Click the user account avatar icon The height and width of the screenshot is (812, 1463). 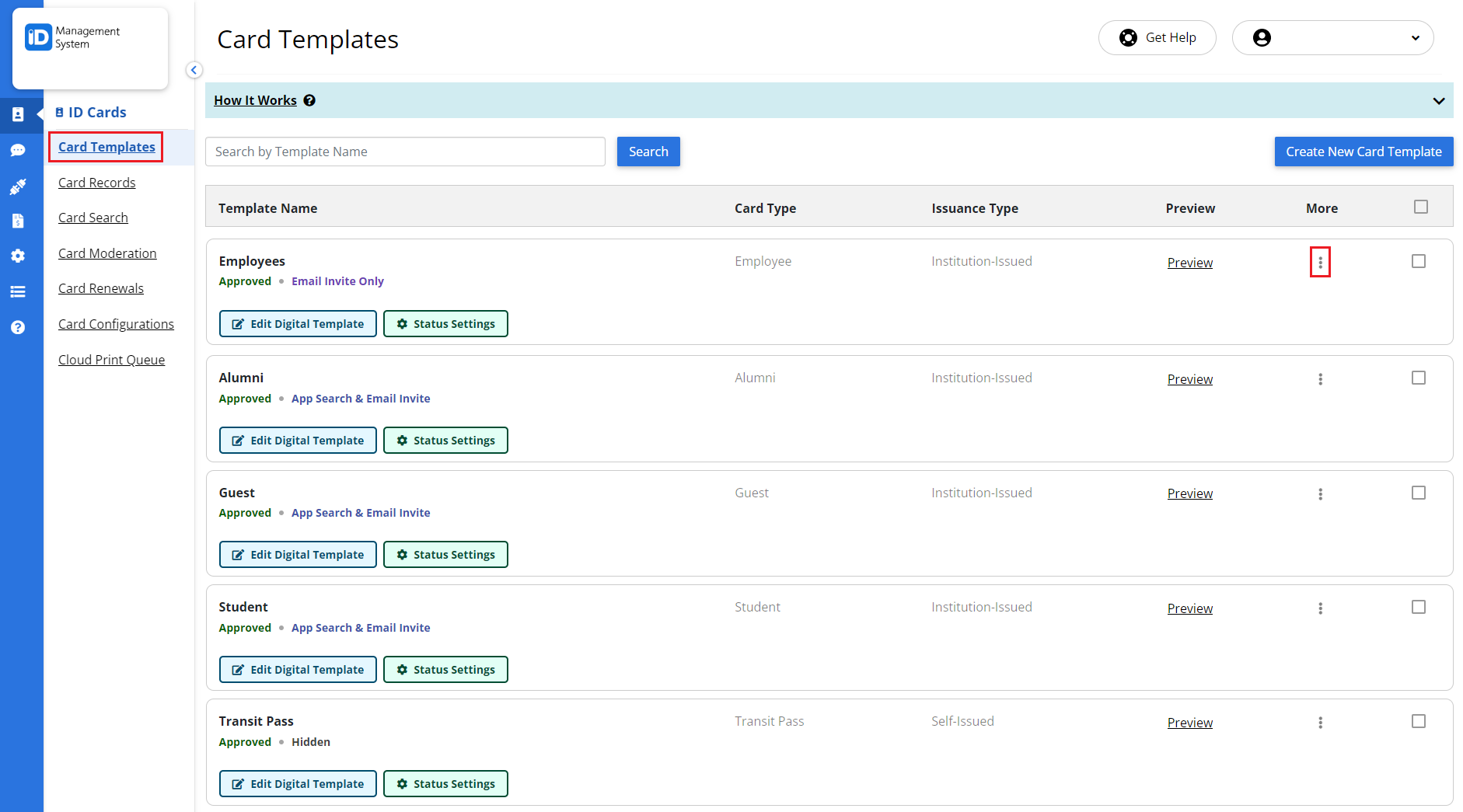point(1262,37)
